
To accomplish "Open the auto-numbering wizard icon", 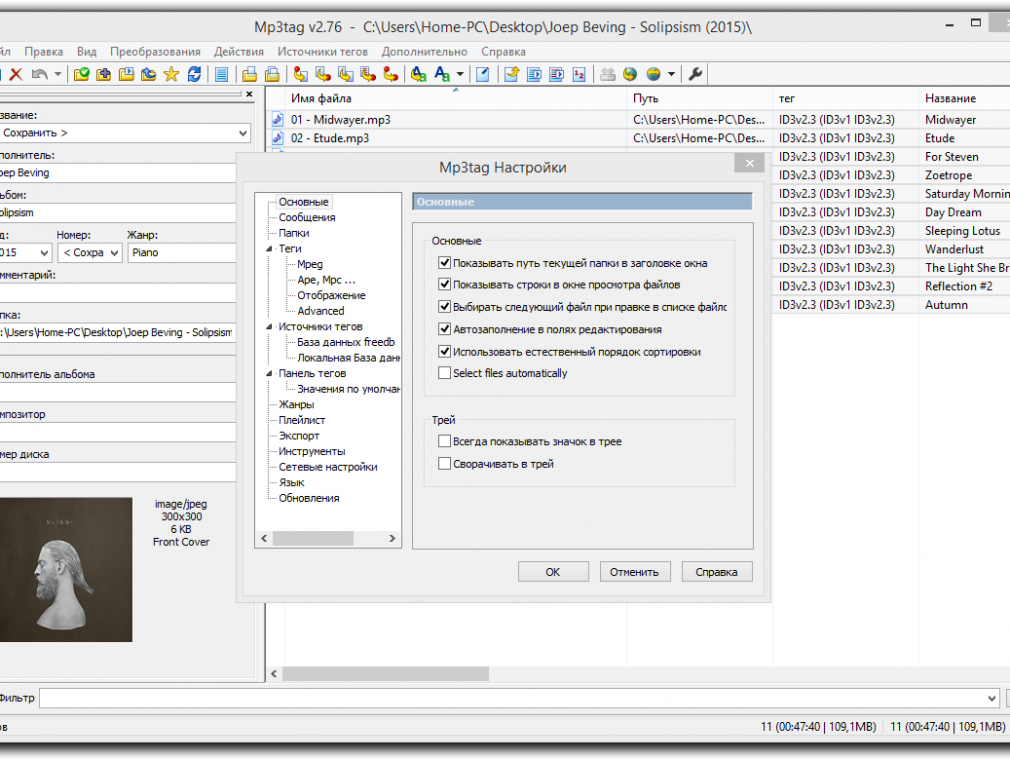I will 579,74.
